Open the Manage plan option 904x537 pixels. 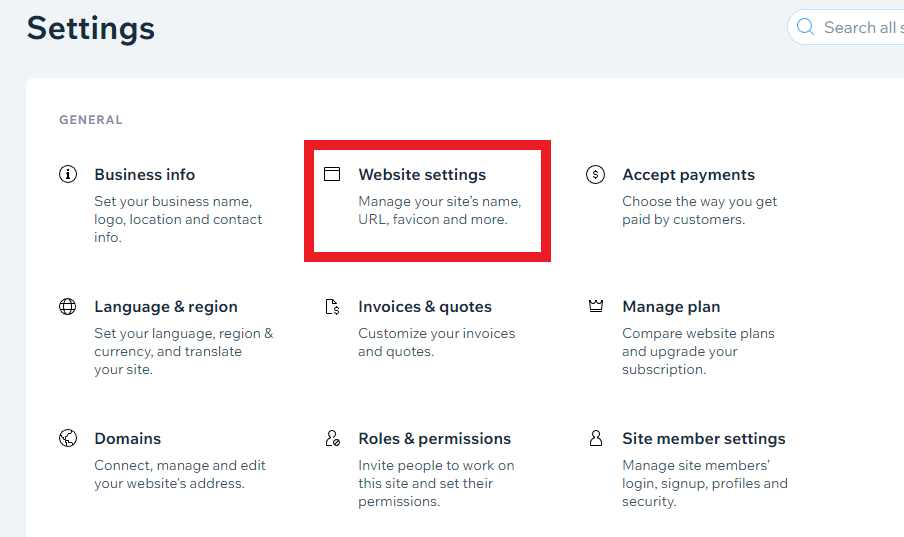671,307
